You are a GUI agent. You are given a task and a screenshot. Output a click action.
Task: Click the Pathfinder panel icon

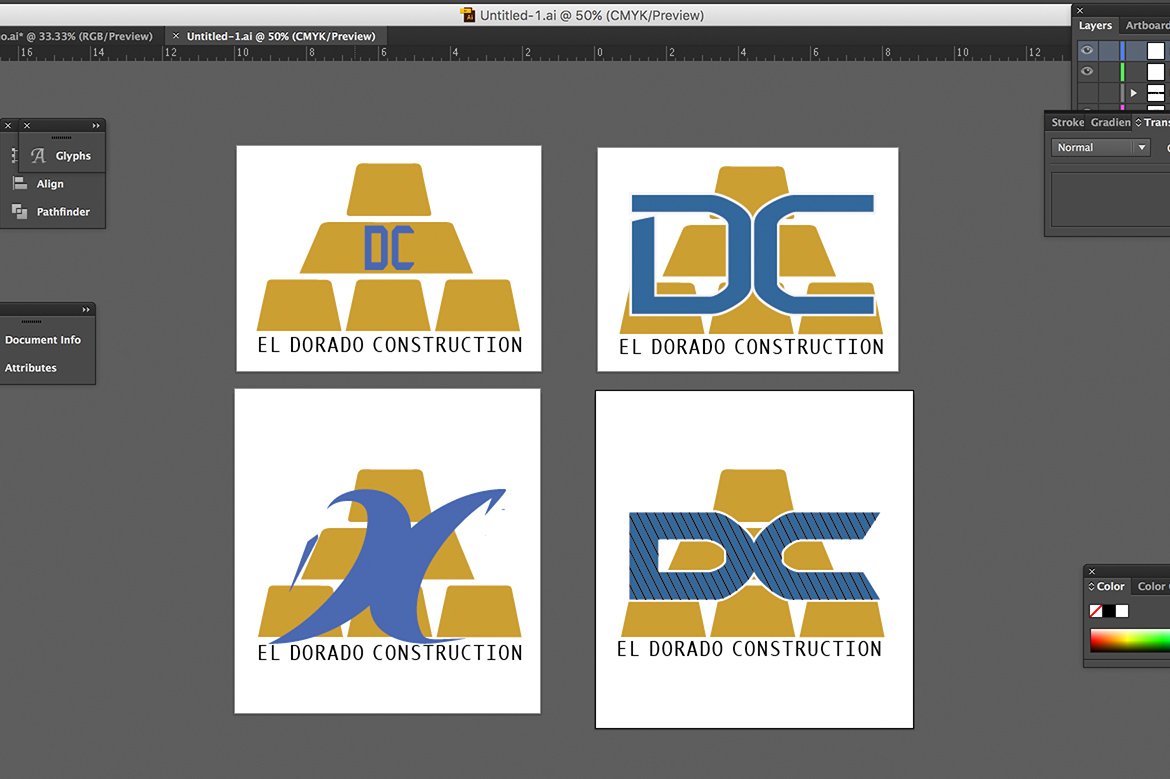(x=19, y=212)
